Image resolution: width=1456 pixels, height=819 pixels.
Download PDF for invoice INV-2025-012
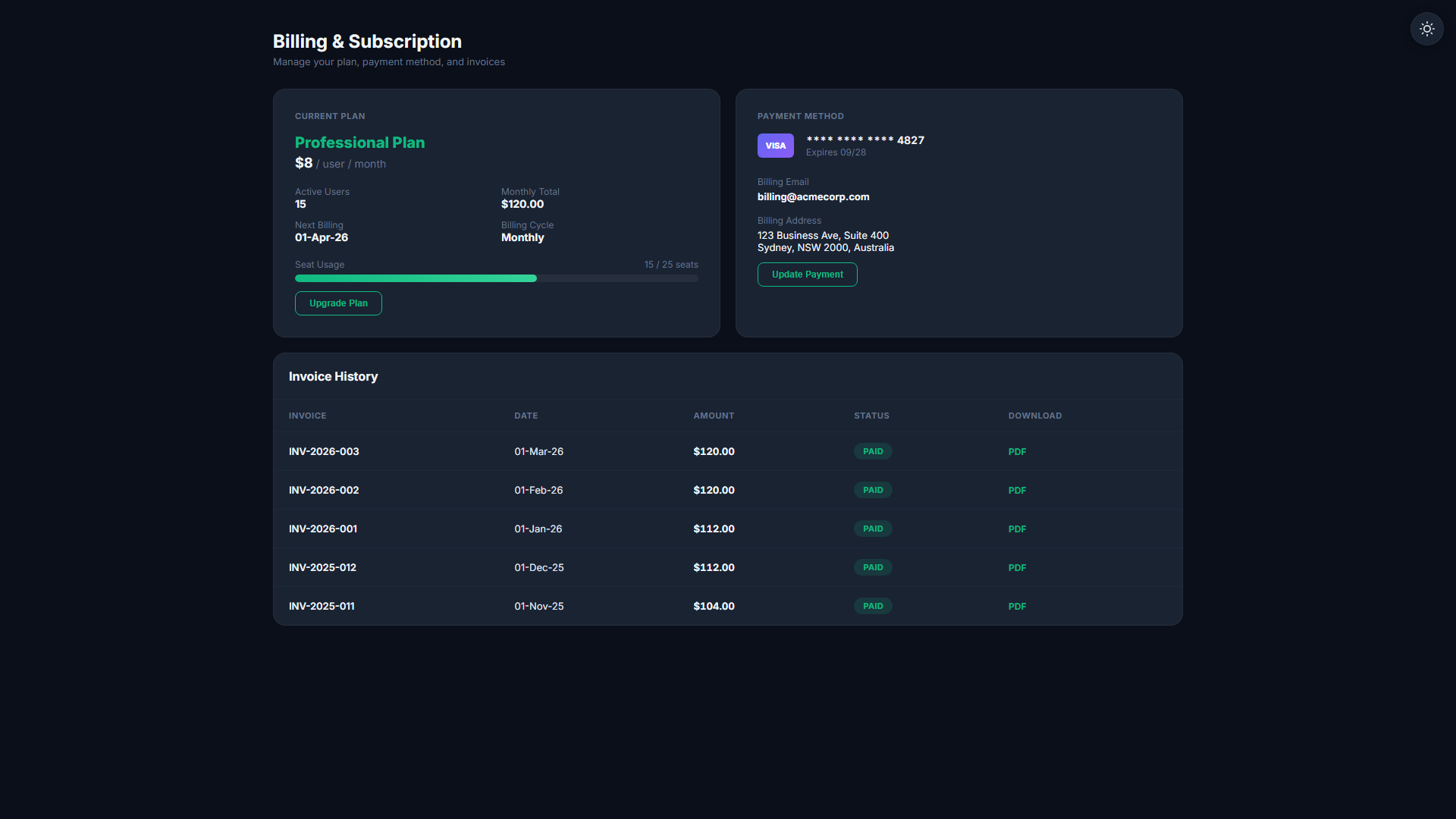(1017, 568)
